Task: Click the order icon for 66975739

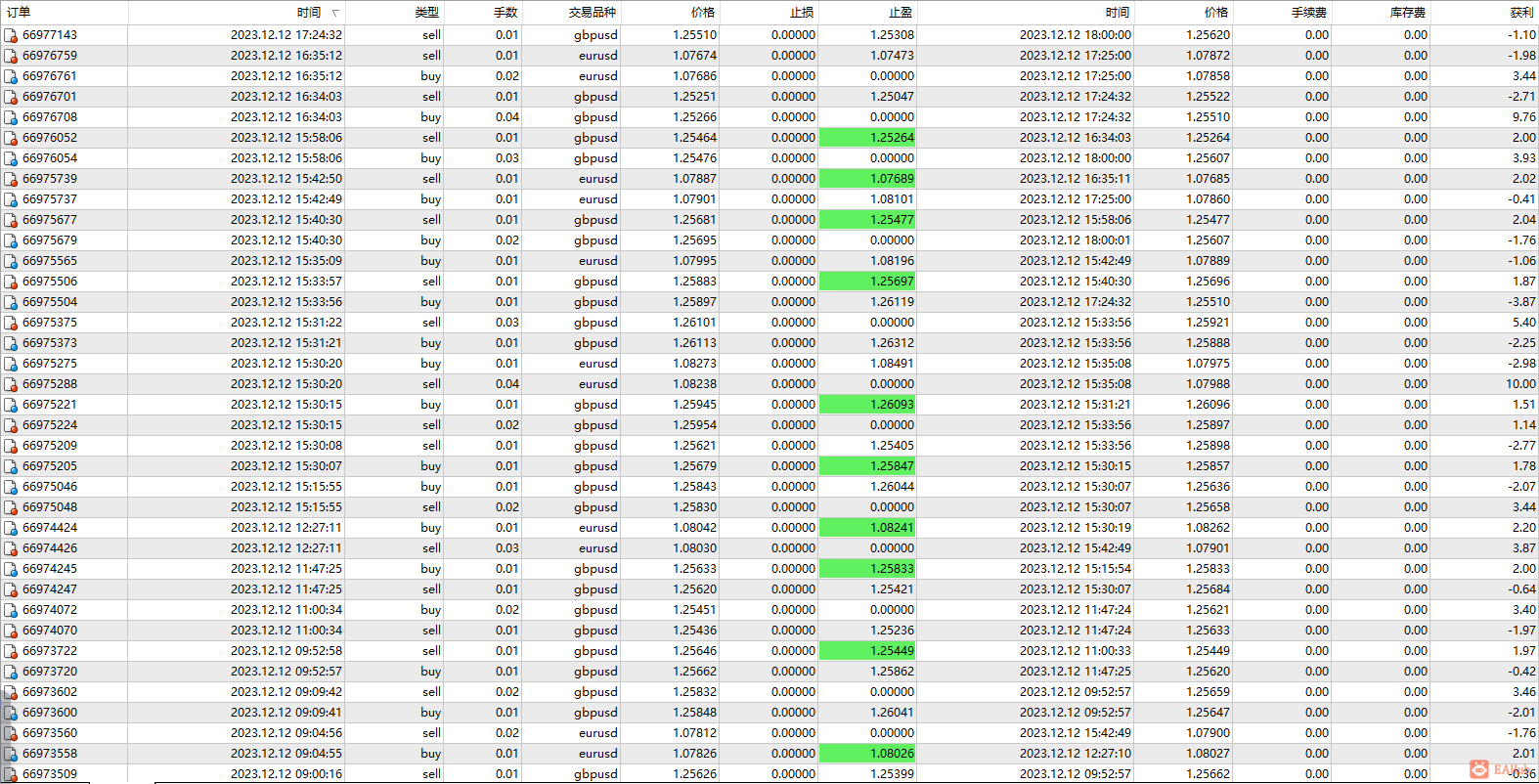Action: pyautogui.click(x=11, y=179)
